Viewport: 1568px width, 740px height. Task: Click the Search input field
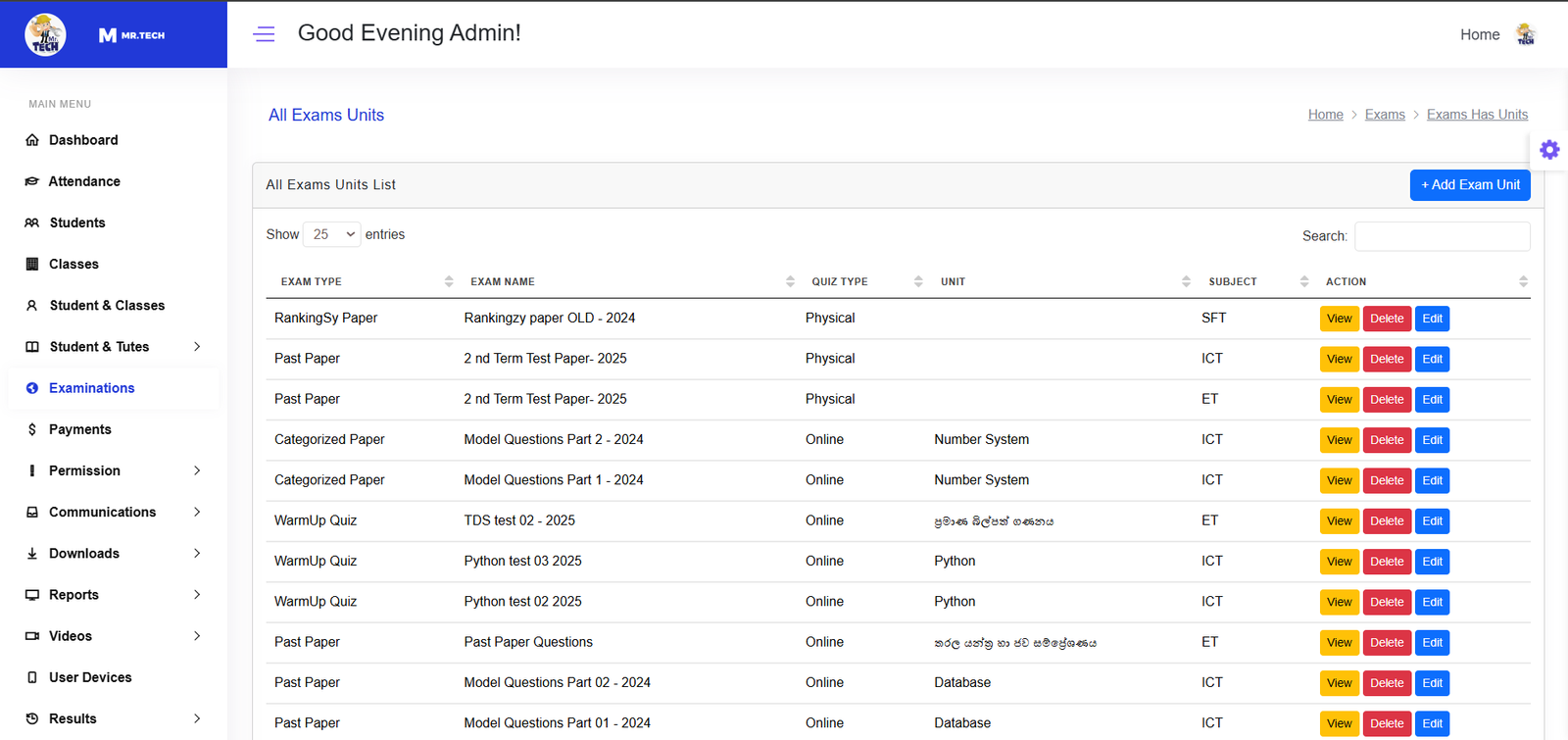(x=1442, y=236)
